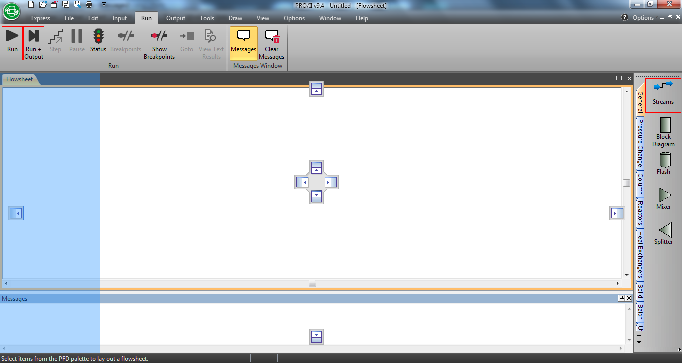Image resolution: width=682 pixels, height=363 pixels.
Task: Click the center dock-down arrow in docking guide
Action: (316, 196)
